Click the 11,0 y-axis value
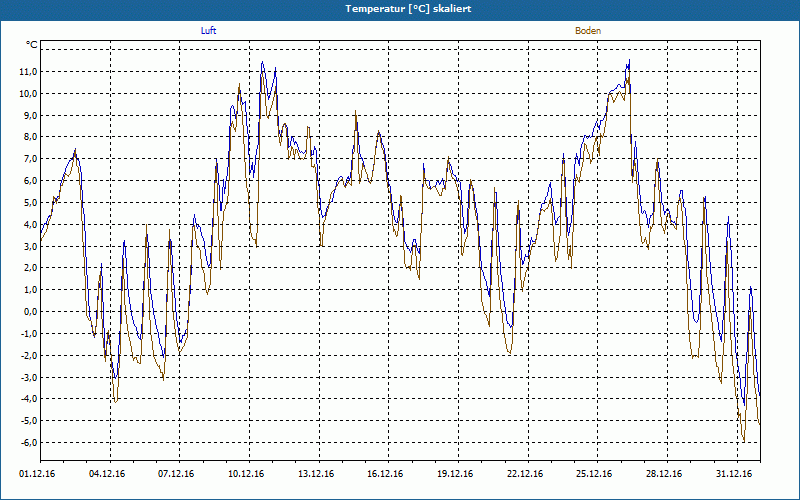800x500 pixels. (x=28, y=71)
